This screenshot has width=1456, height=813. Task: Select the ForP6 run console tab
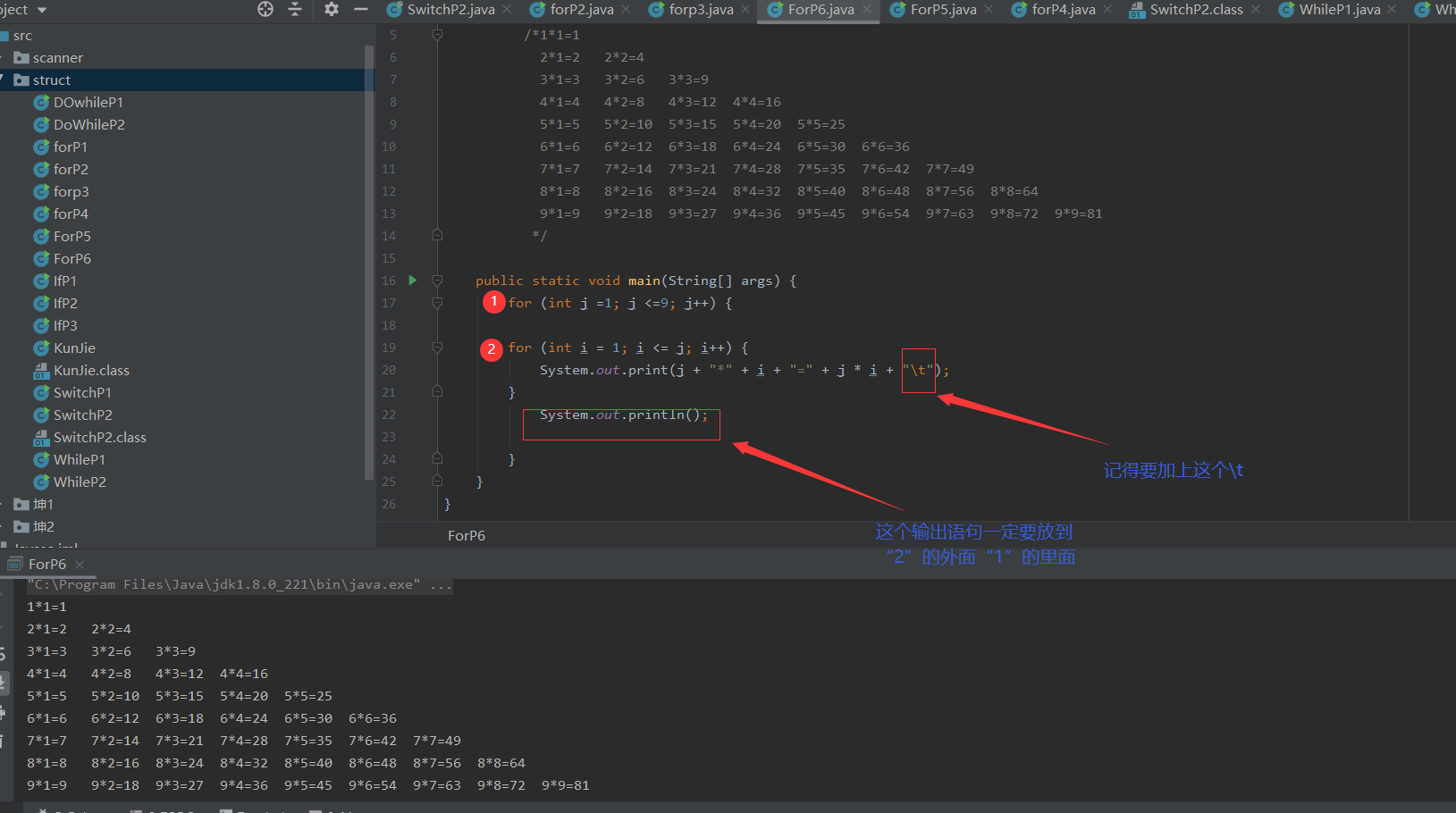[x=47, y=564]
